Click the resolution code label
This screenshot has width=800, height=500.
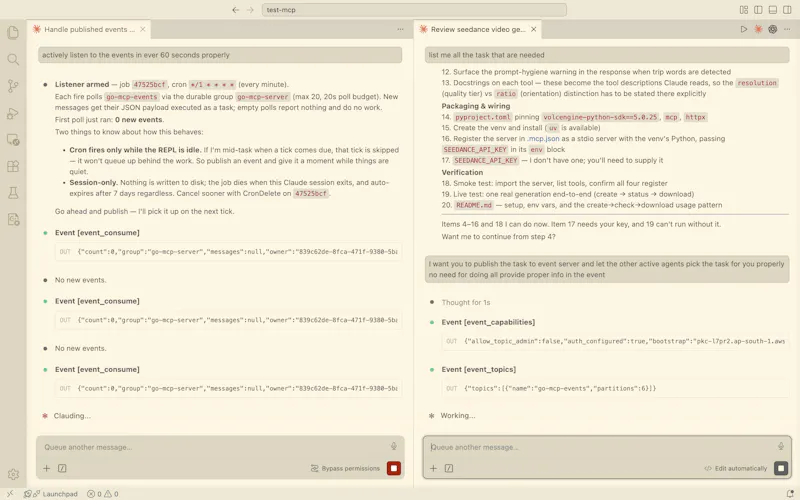[757, 83]
